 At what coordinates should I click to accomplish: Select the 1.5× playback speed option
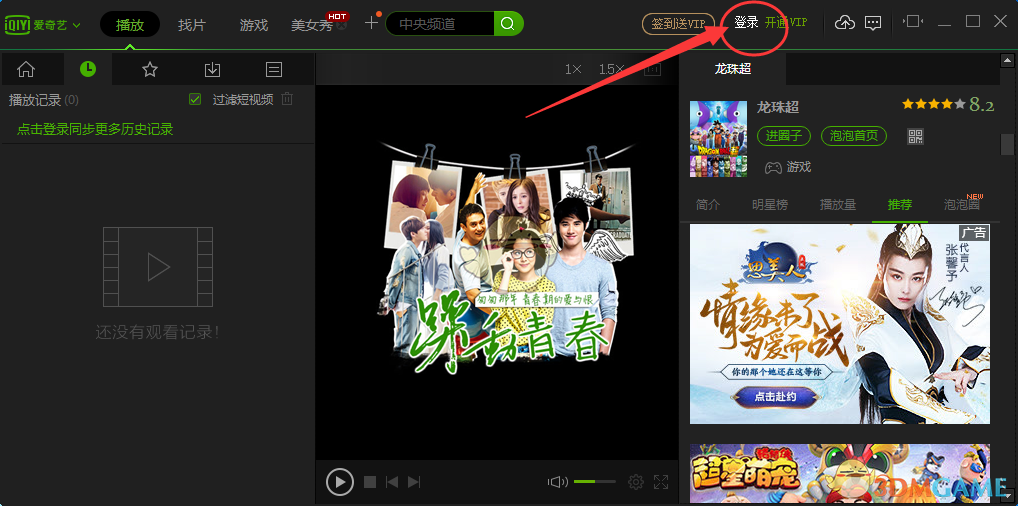[x=610, y=69]
